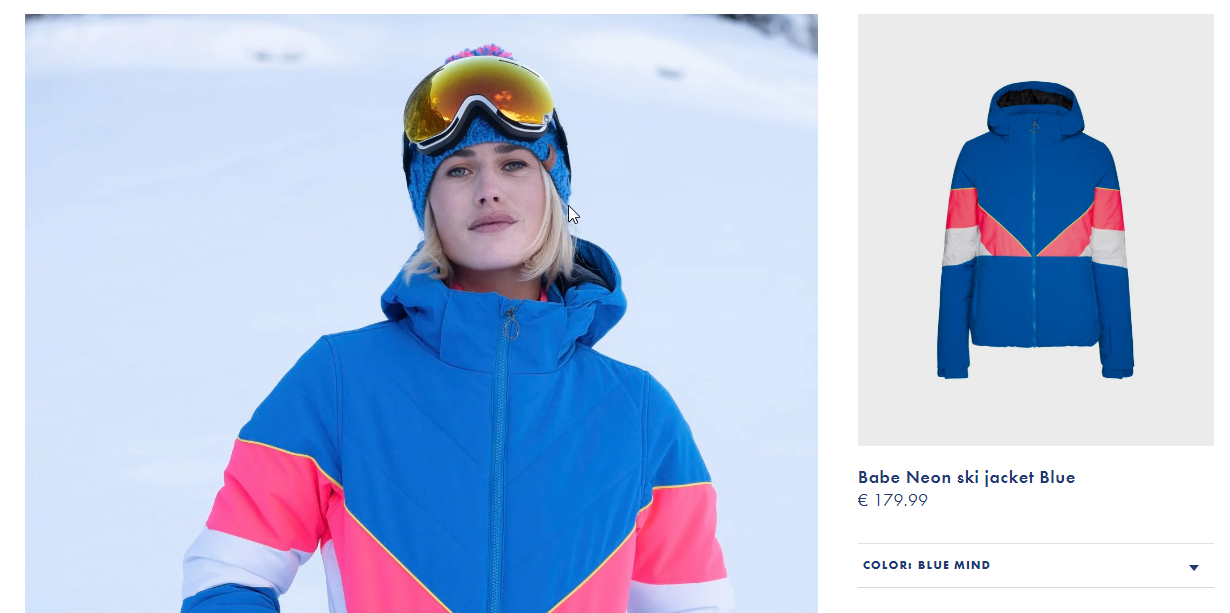Click the € 179.99 price text
The image size is (1230, 613).
(x=893, y=500)
